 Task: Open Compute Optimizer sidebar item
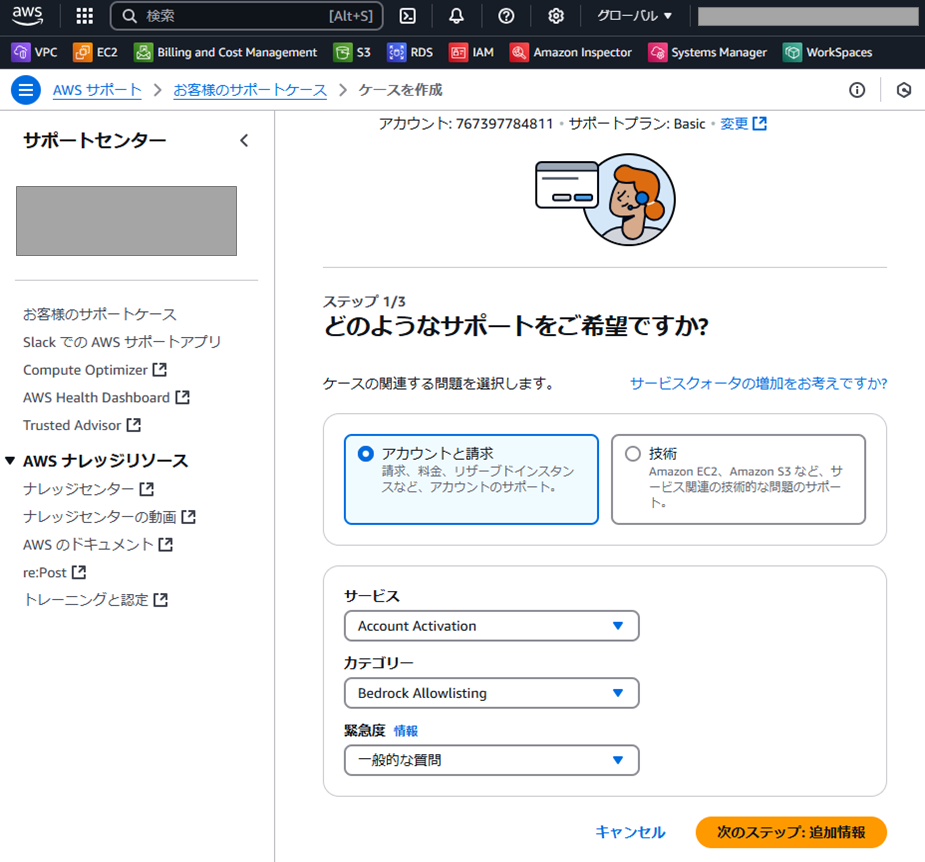(86, 370)
